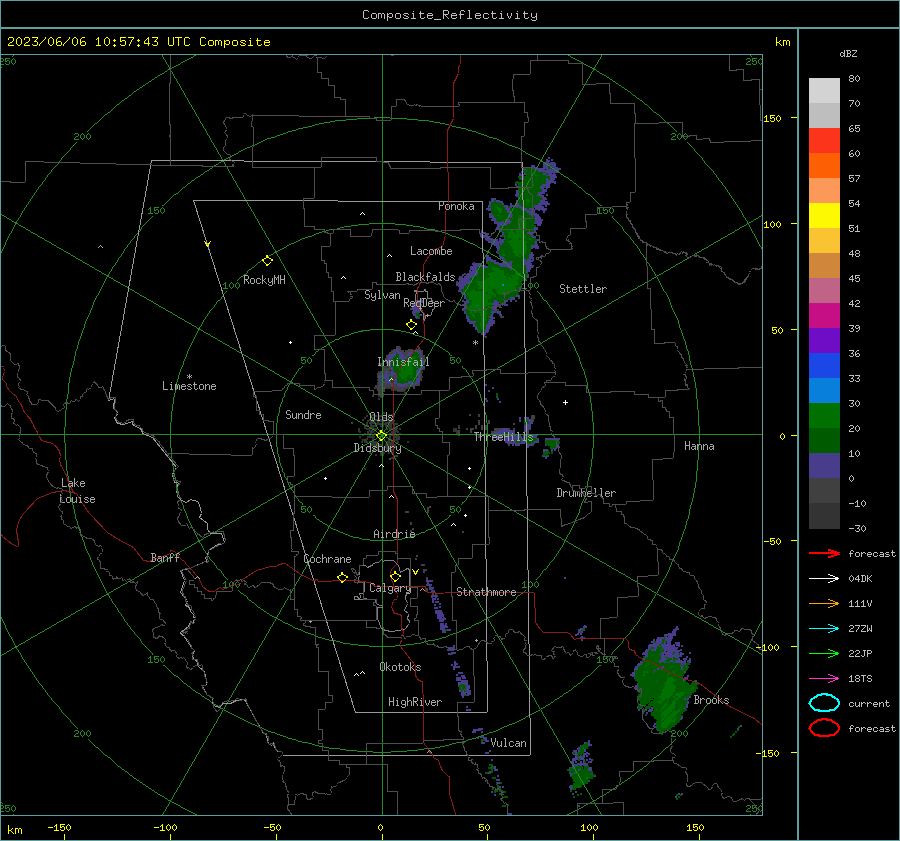Pick the light gray 70-80 dBZ band
This screenshot has height=841, width=900.
click(x=824, y=91)
